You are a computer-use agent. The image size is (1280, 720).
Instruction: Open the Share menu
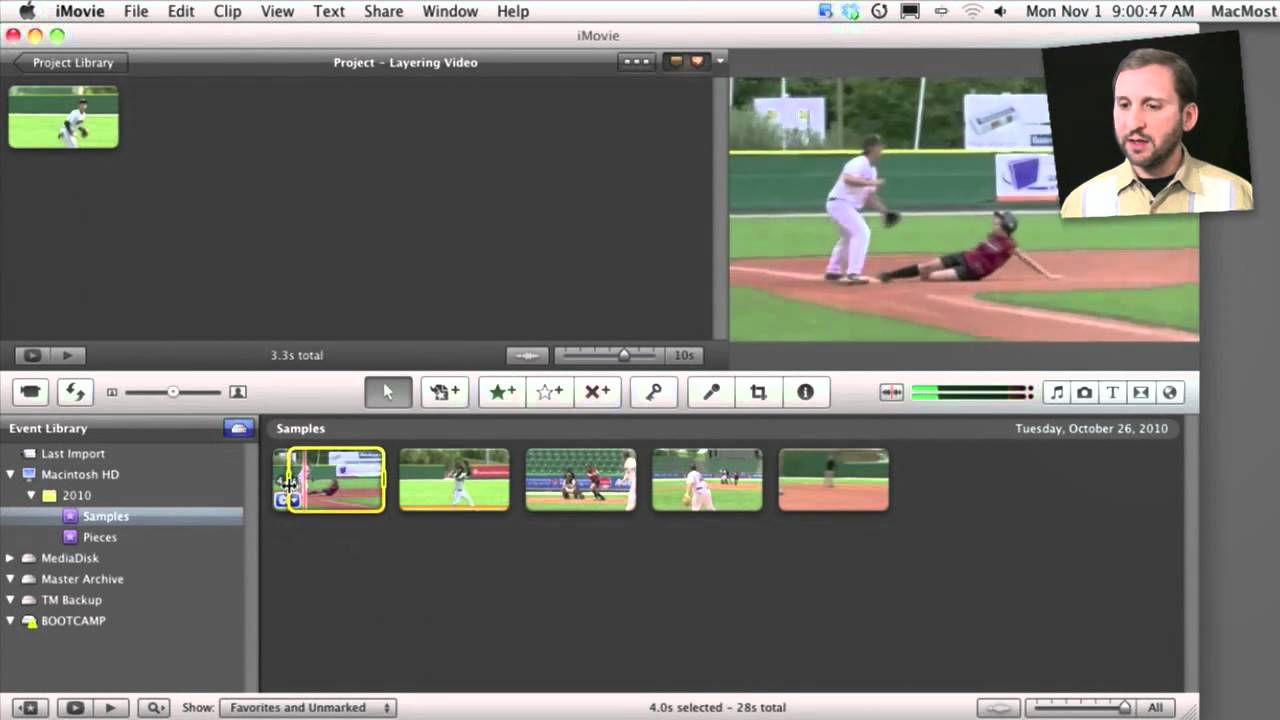[383, 11]
